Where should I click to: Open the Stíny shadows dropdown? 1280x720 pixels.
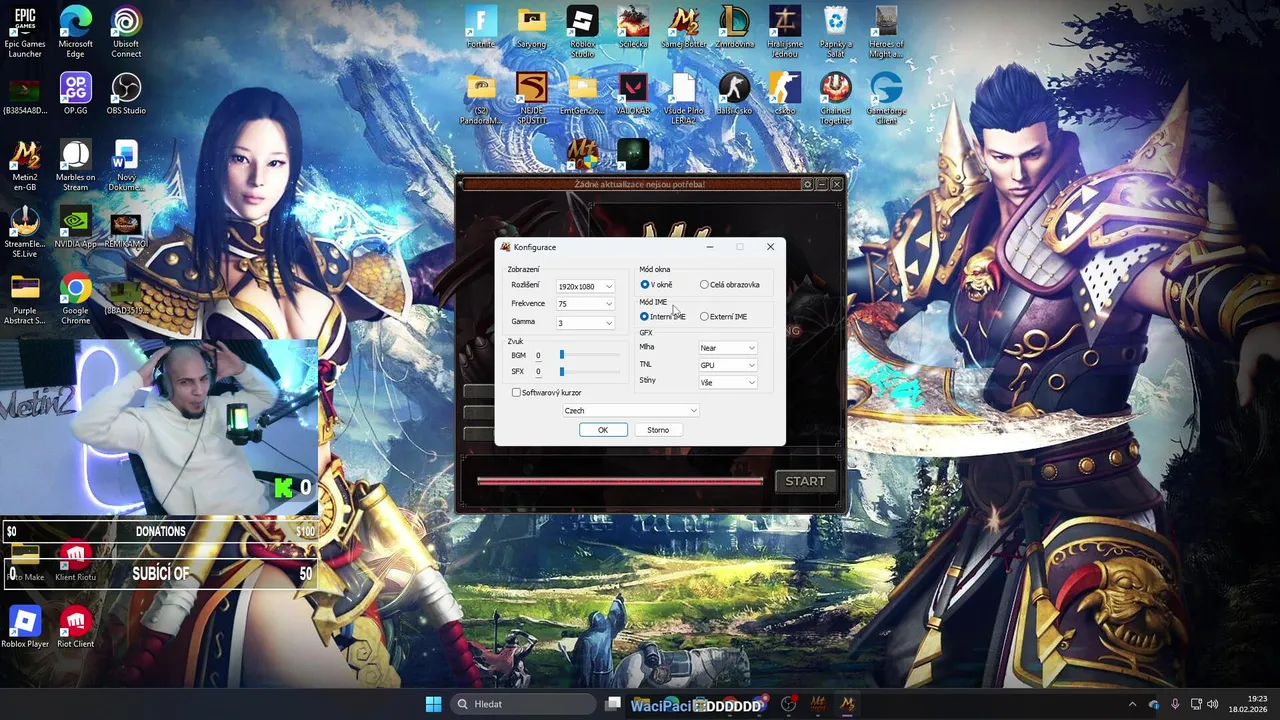click(x=728, y=383)
